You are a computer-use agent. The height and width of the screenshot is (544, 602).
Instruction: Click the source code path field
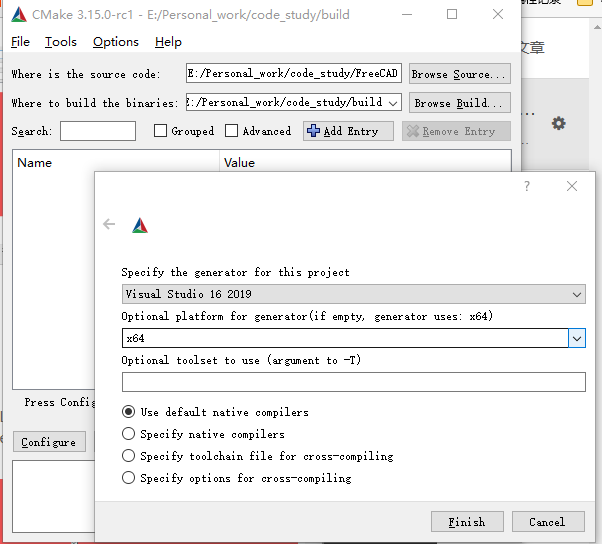point(294,73)
